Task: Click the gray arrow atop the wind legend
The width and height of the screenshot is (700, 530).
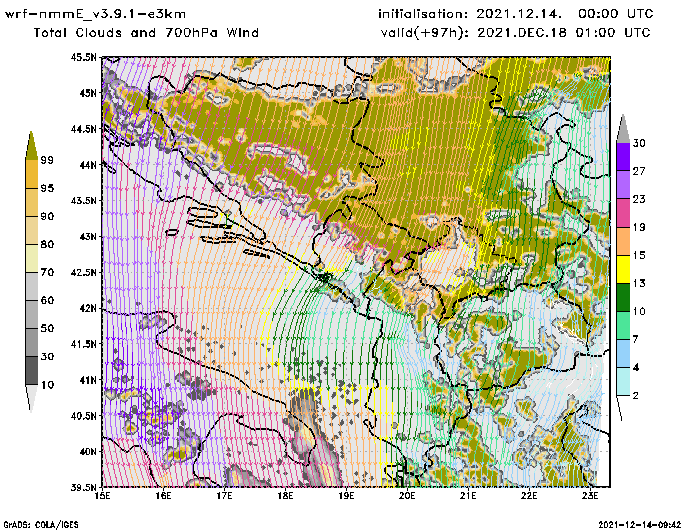Action: click(623, 129)
